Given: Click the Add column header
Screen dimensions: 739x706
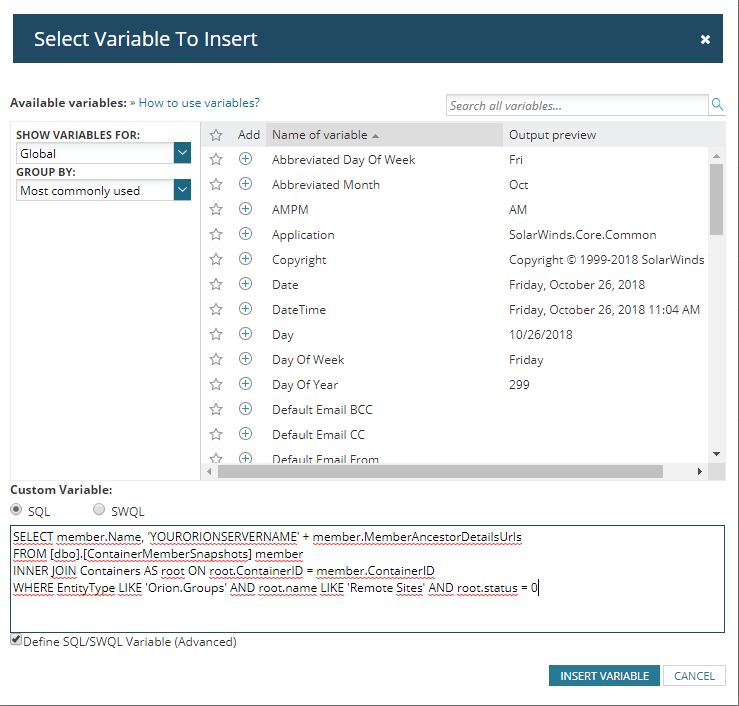Looking at the screenshot, I should (248, 135).
